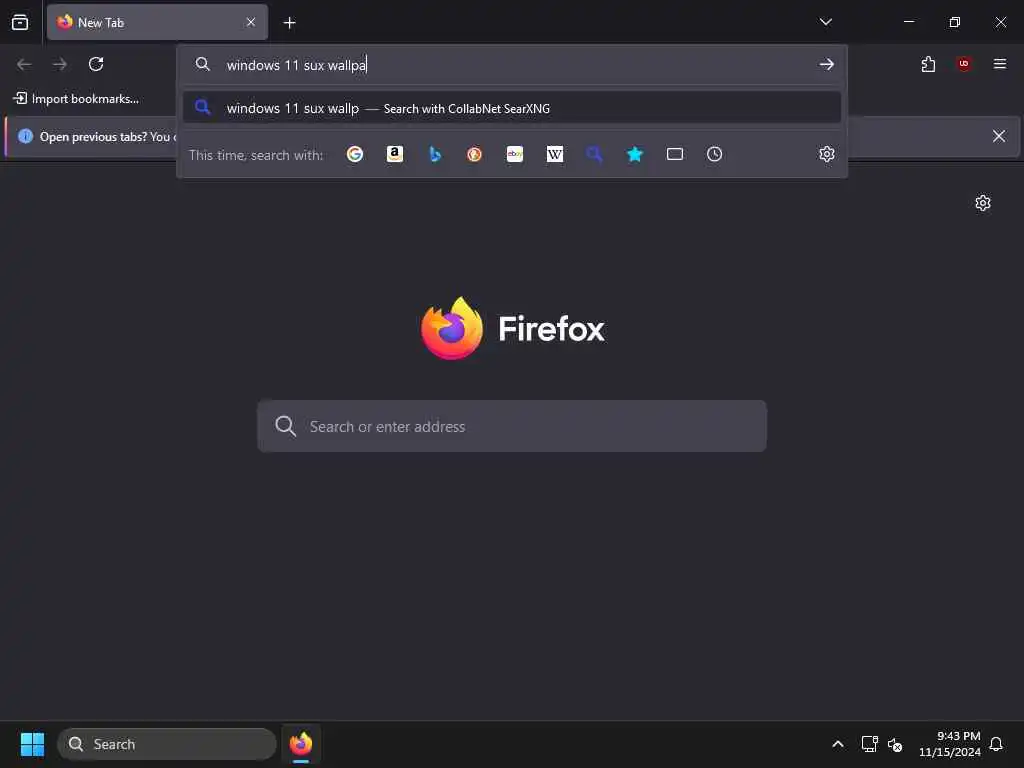
Task: Search bookmarks using the star icon
Action: [635, 154]
